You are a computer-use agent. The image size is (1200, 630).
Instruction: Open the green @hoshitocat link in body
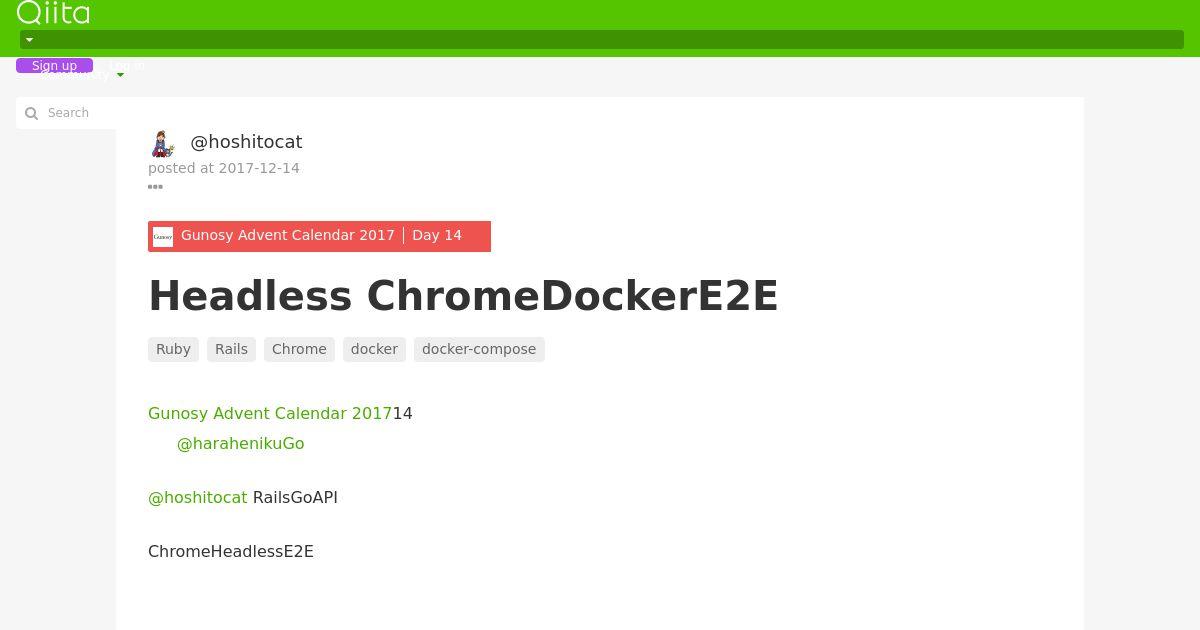(197, 497)
